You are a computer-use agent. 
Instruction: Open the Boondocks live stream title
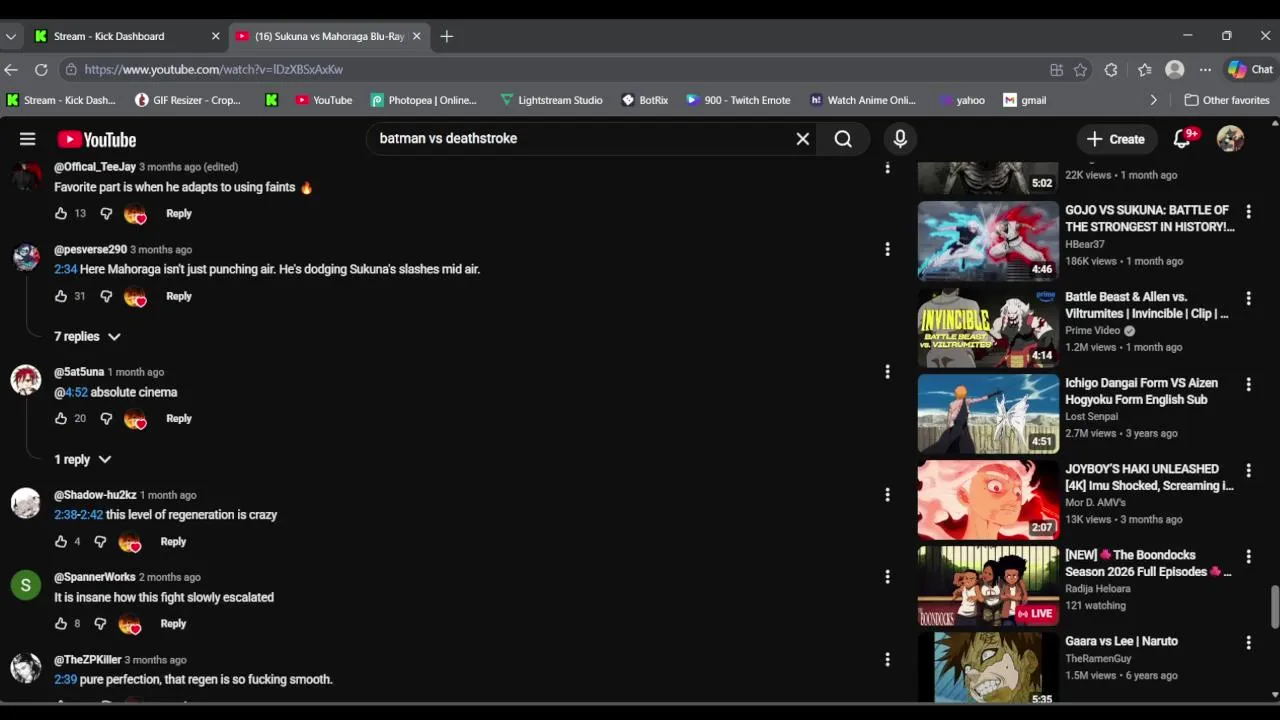[x=1148, y=563]
